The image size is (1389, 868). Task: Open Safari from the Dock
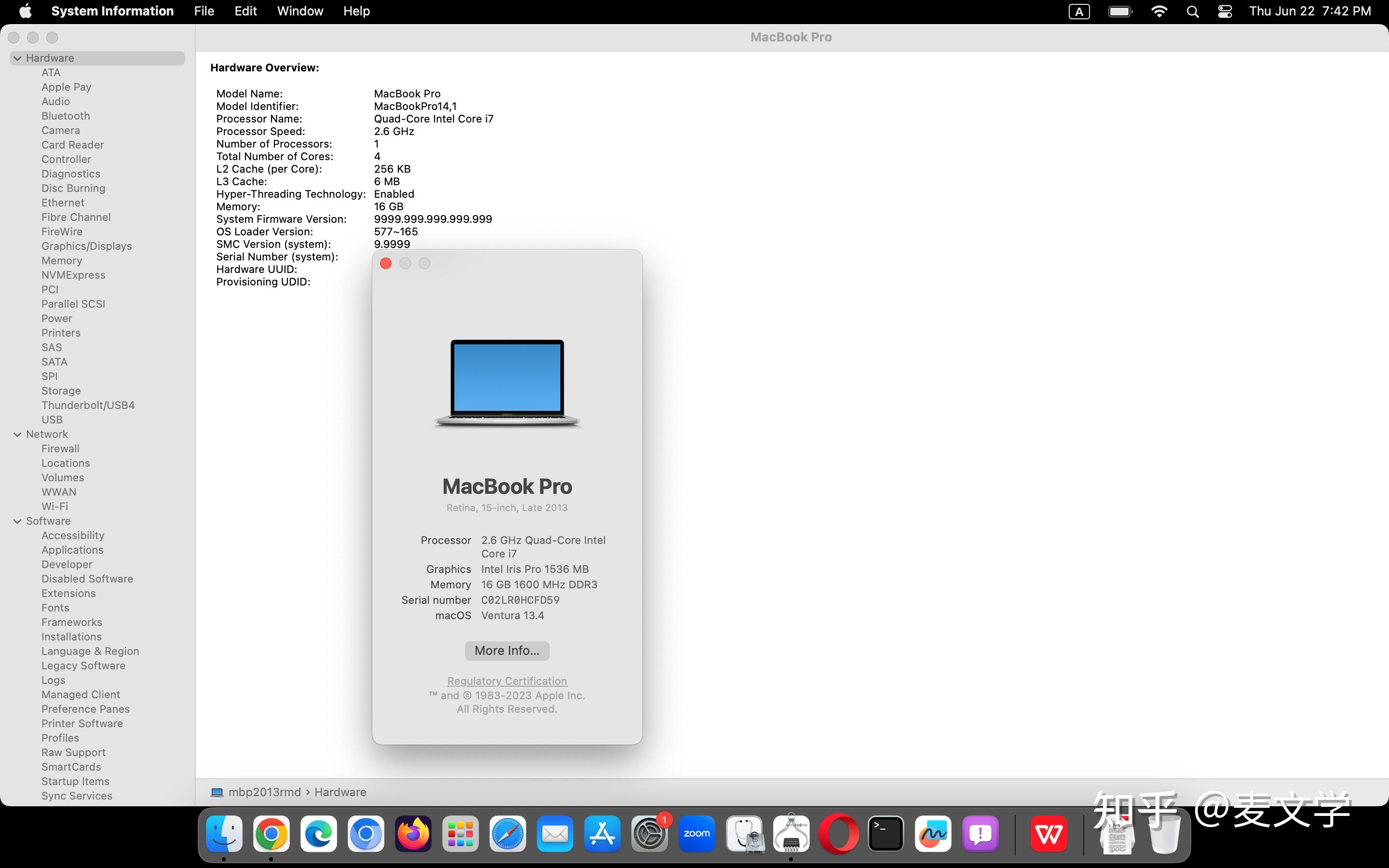[507, 834]
